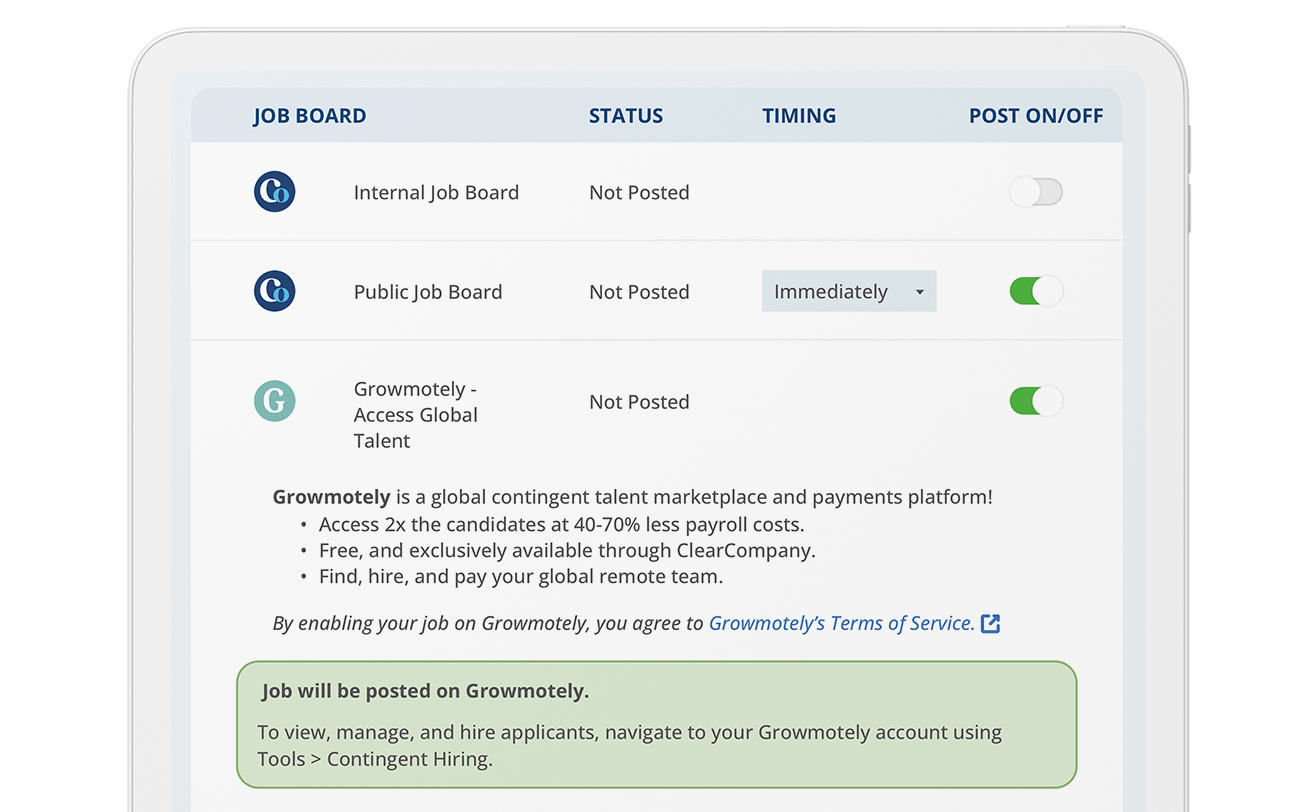Click Not Posted status for Public Job Board

click(x=639, y=292)
